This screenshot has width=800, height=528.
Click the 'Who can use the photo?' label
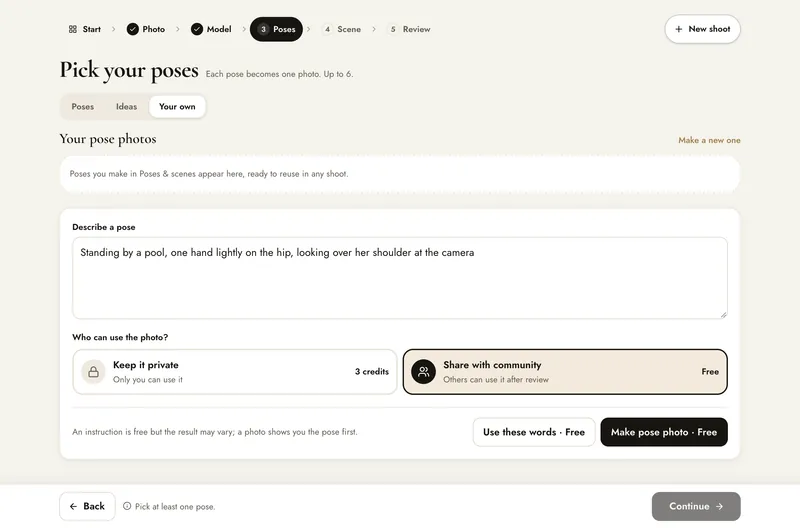[x=120, y=337]
